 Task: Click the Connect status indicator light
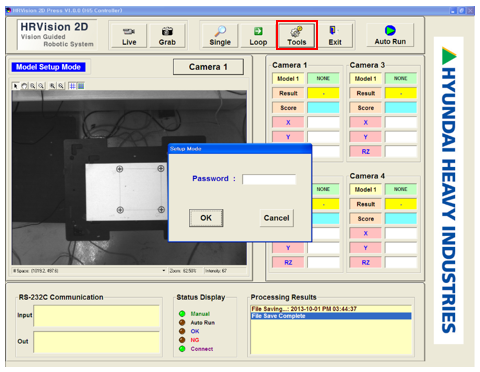pos(182,349)
